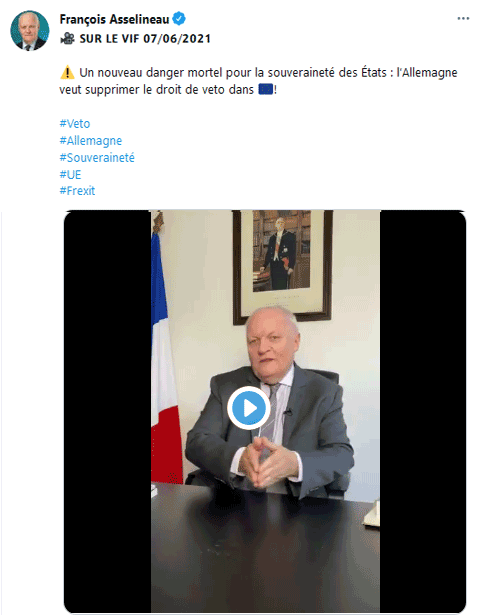Play the video with the blue button
The image size is (477, 615).
(249, 408)
